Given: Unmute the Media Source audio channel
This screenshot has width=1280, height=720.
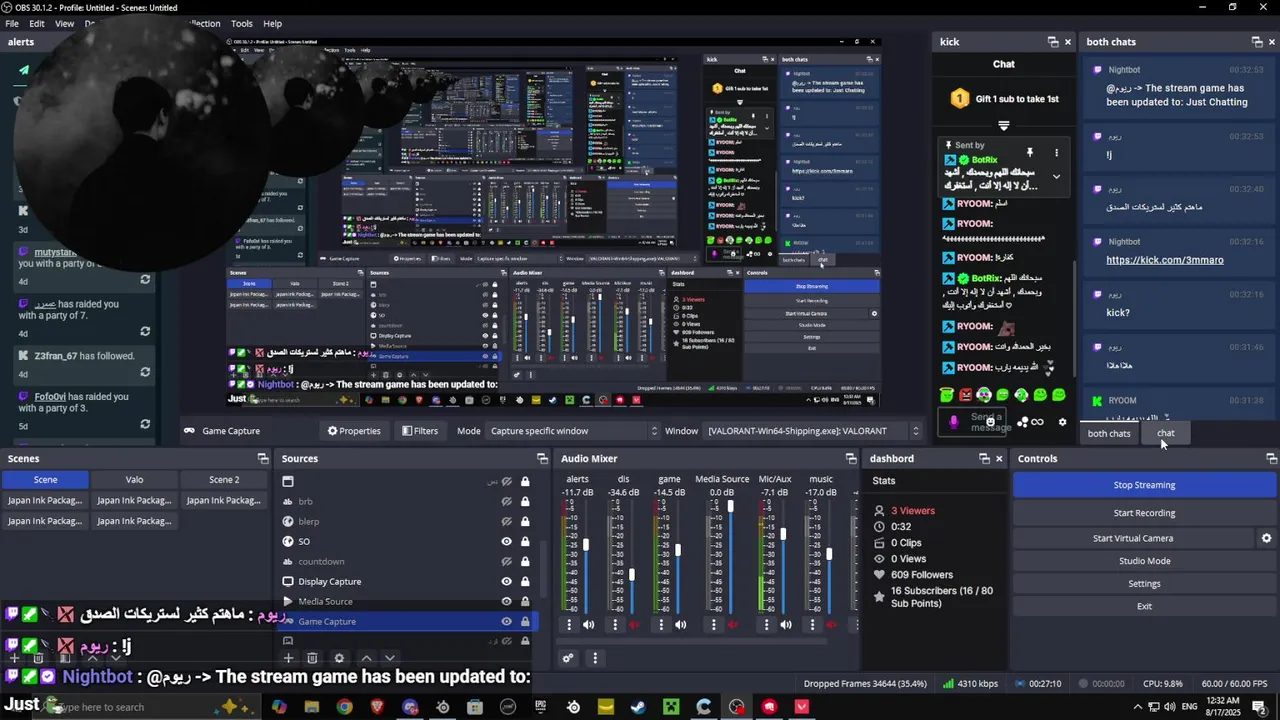Looking at the screenshot, I should point(733,625).
